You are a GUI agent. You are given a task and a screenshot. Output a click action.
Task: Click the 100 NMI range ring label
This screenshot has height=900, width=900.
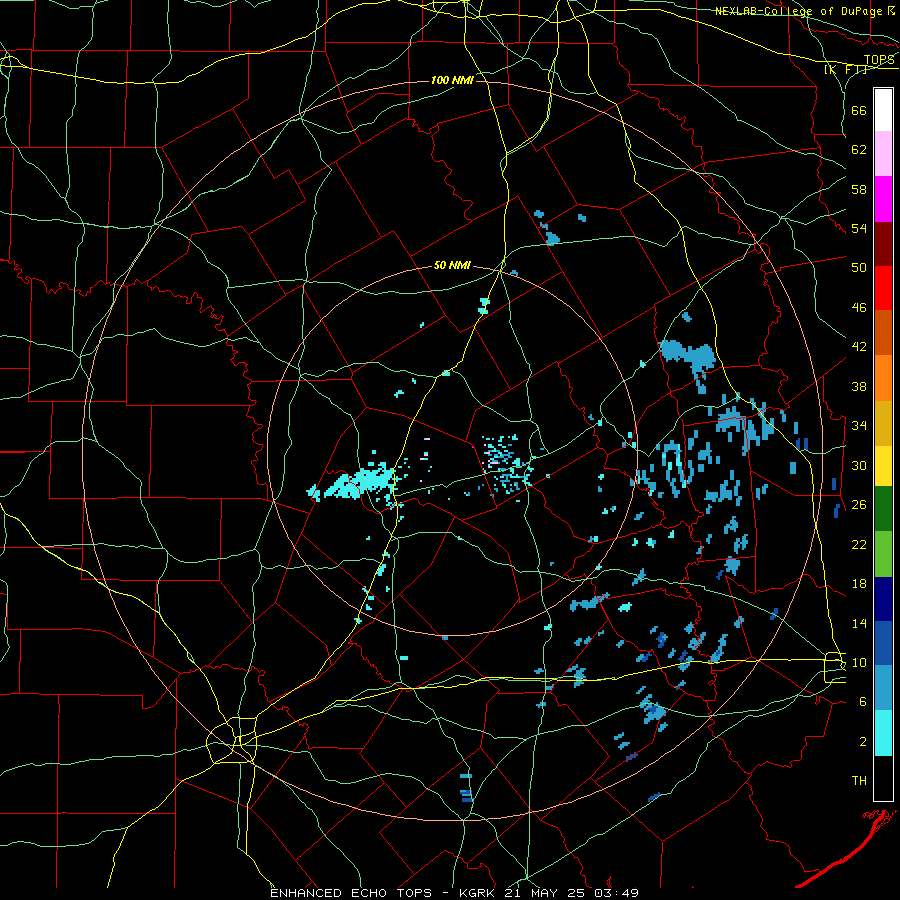[452, 80]
